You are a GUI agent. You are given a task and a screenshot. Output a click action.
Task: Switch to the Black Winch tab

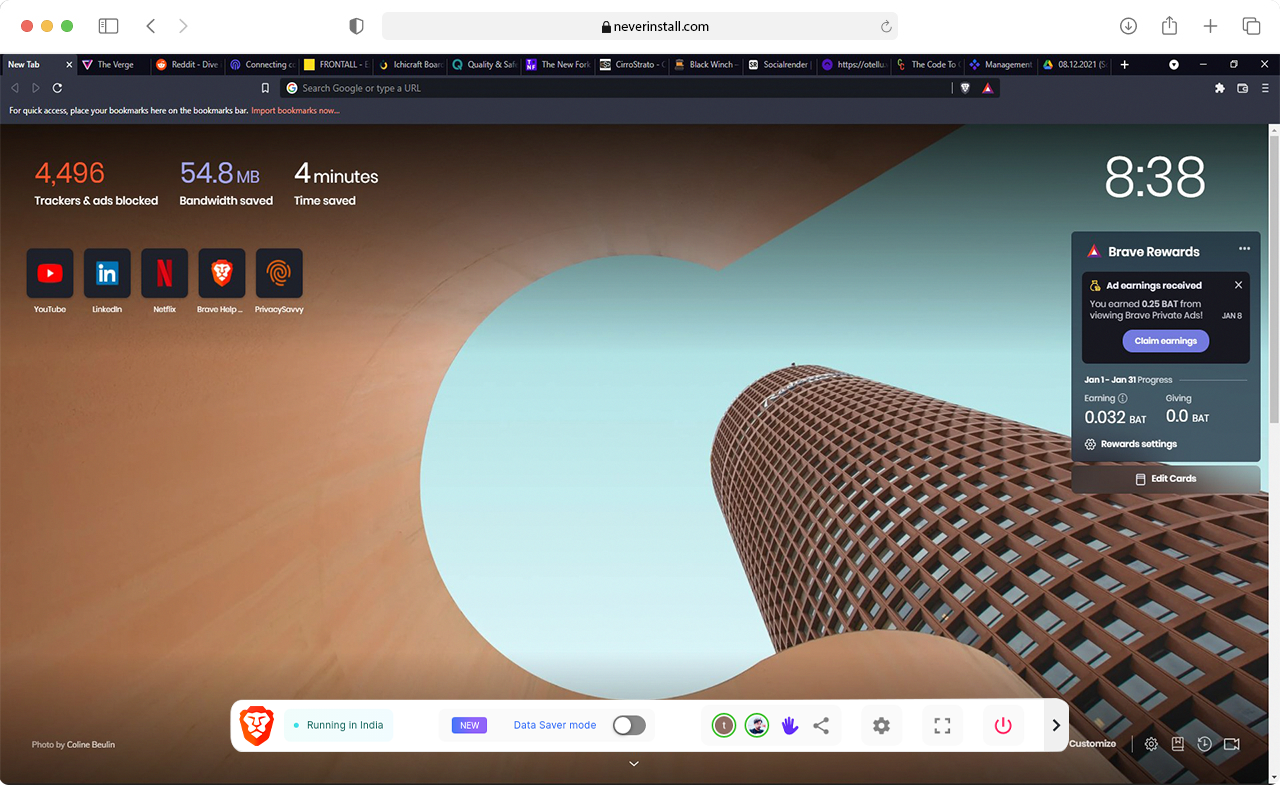(x=706, y=64)
